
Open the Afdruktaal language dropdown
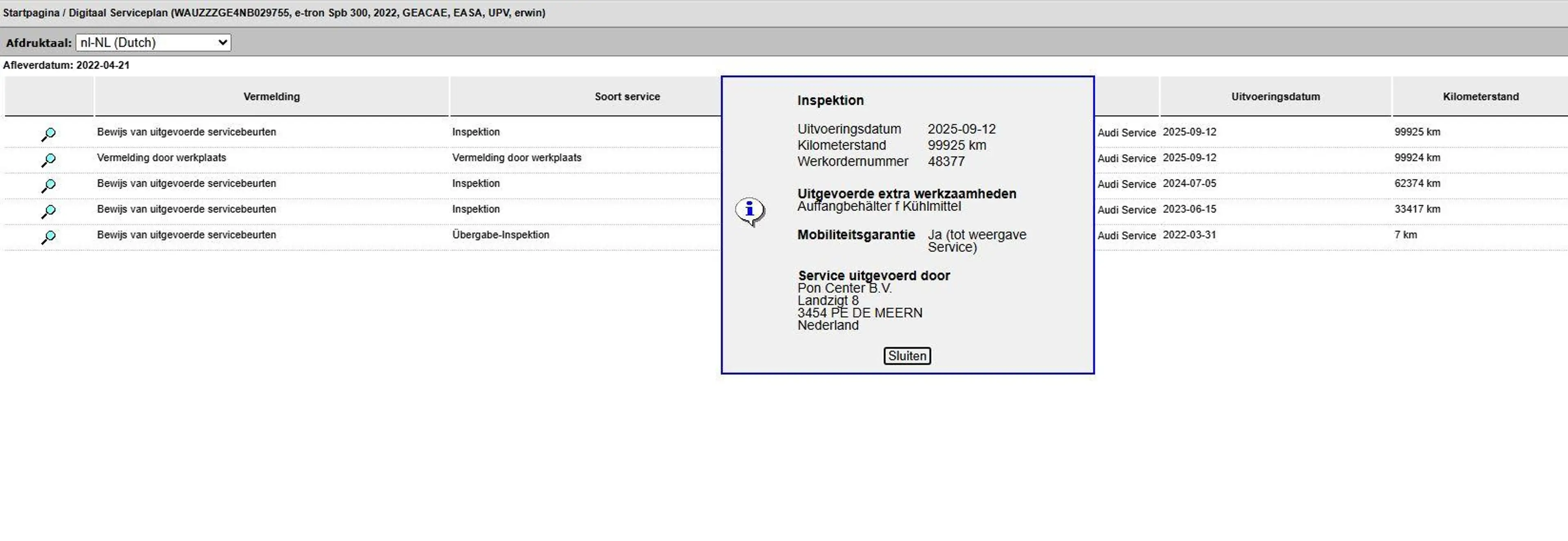[154, 42]
